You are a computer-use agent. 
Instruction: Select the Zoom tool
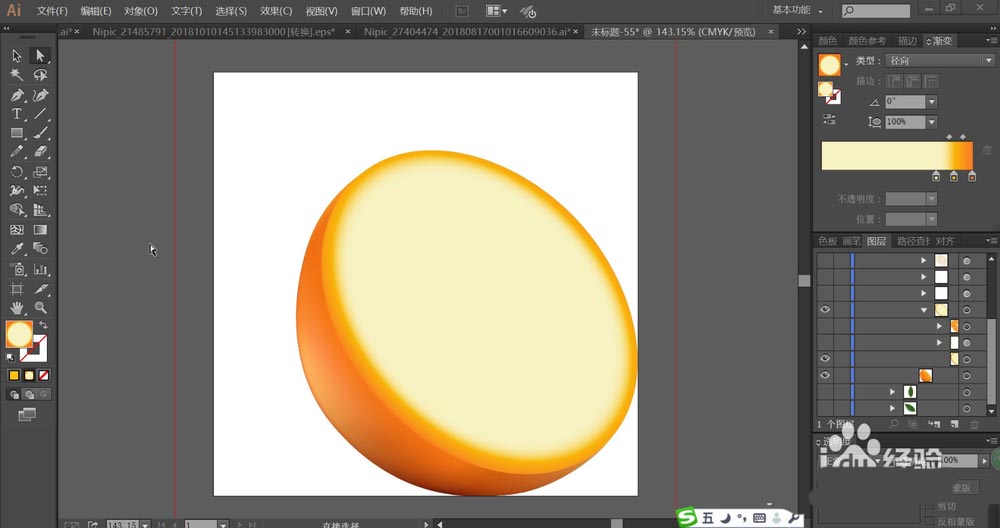(x=40, y=308)
